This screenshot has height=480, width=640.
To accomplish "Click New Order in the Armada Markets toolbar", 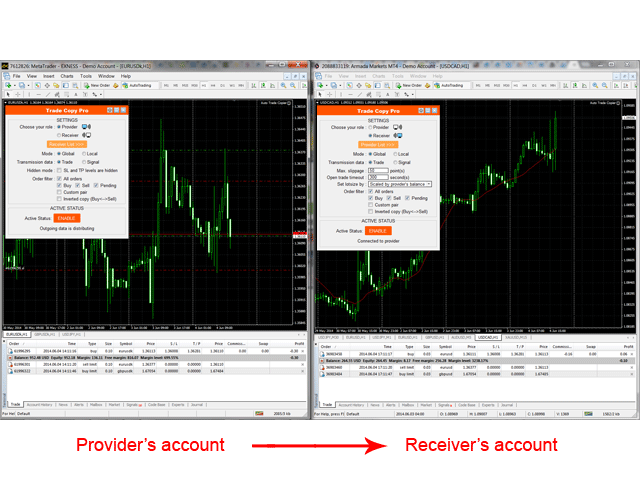I will tap(409, 85).
